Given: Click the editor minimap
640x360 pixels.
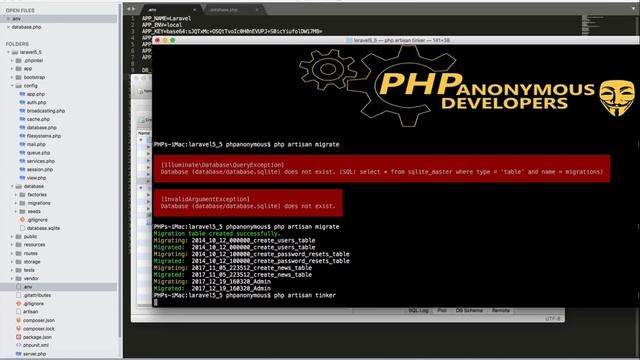Looking at the screenshot, I should [x=592, y=25].
